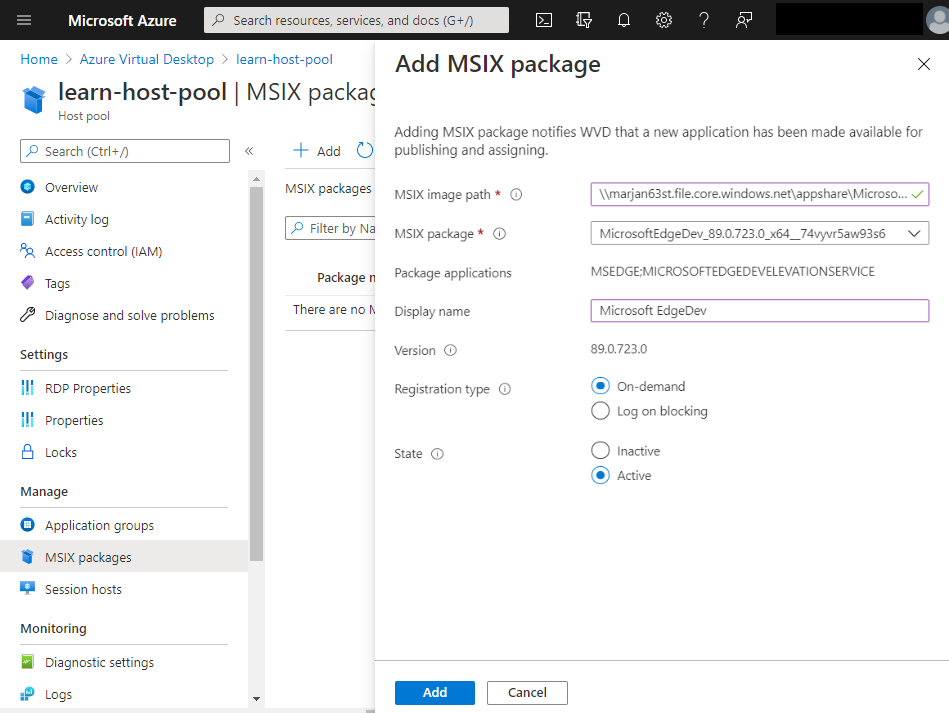Click the Add command in the toolbar
Screen dimensions: 949x713
tap(317, 151)
